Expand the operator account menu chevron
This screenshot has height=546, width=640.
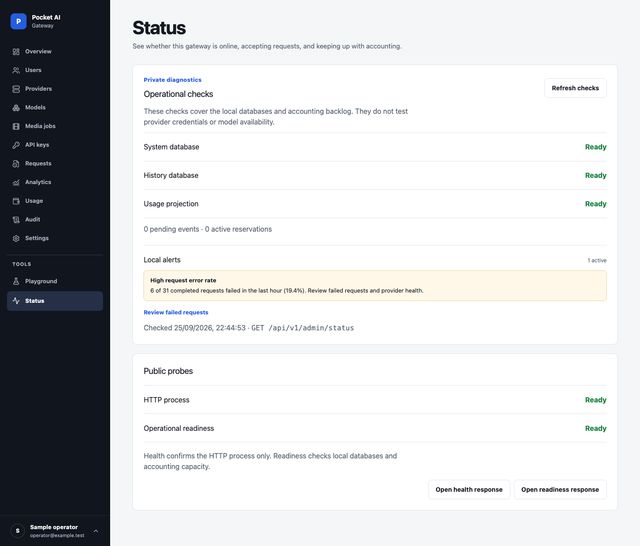[96, 531]
